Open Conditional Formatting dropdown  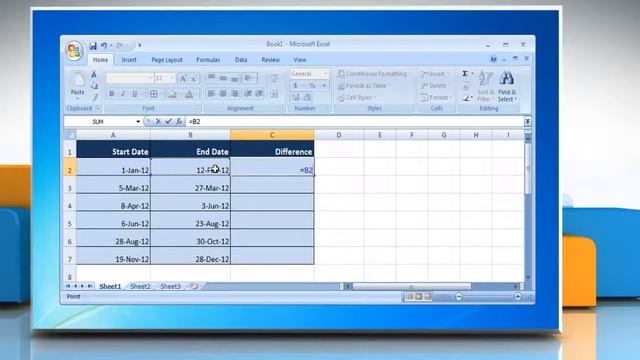coord(372,74)
